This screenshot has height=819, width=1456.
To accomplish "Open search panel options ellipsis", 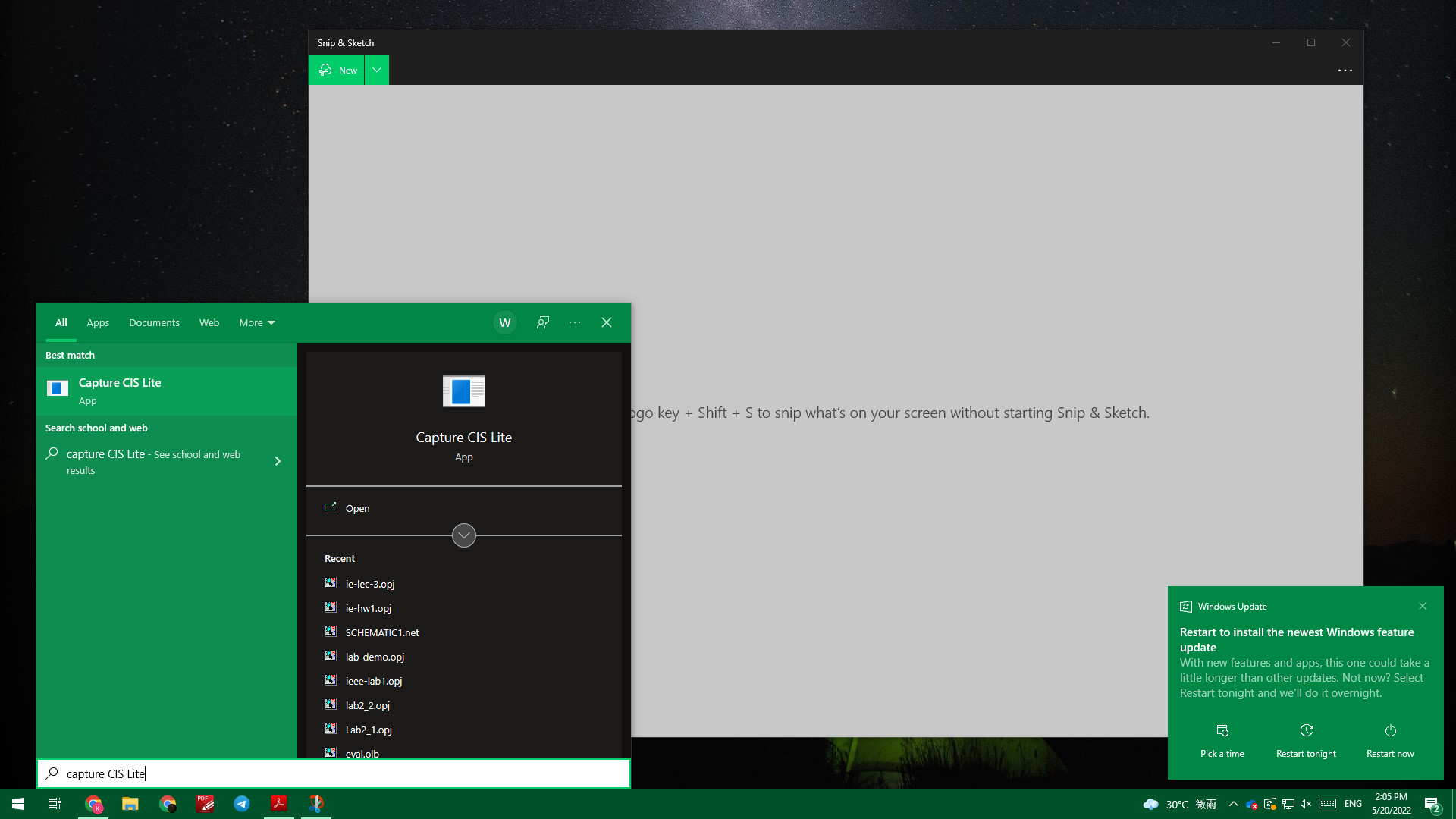I will click(575, 322).
